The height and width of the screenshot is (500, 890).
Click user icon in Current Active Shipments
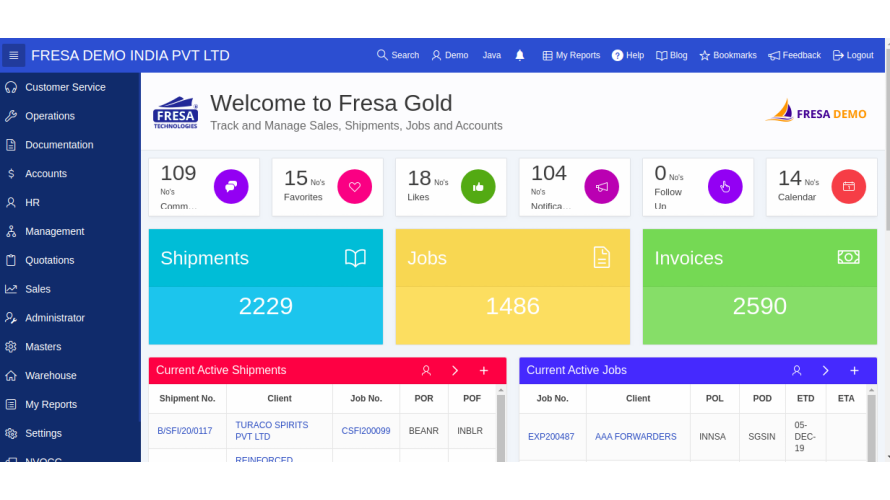426,371
